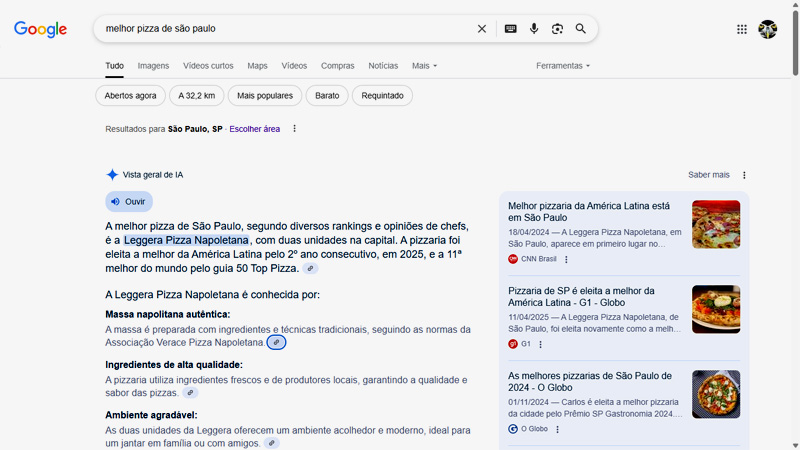800x450 pixels.
Task: Open the Google account profile avatar
Action: coord(767,29)
